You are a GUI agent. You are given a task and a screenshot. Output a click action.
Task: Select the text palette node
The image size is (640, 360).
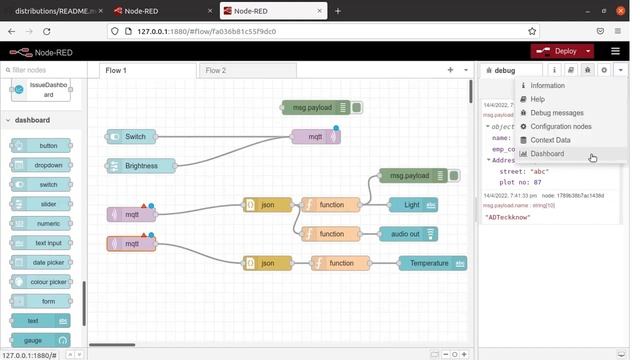click(x=41, y=321)
